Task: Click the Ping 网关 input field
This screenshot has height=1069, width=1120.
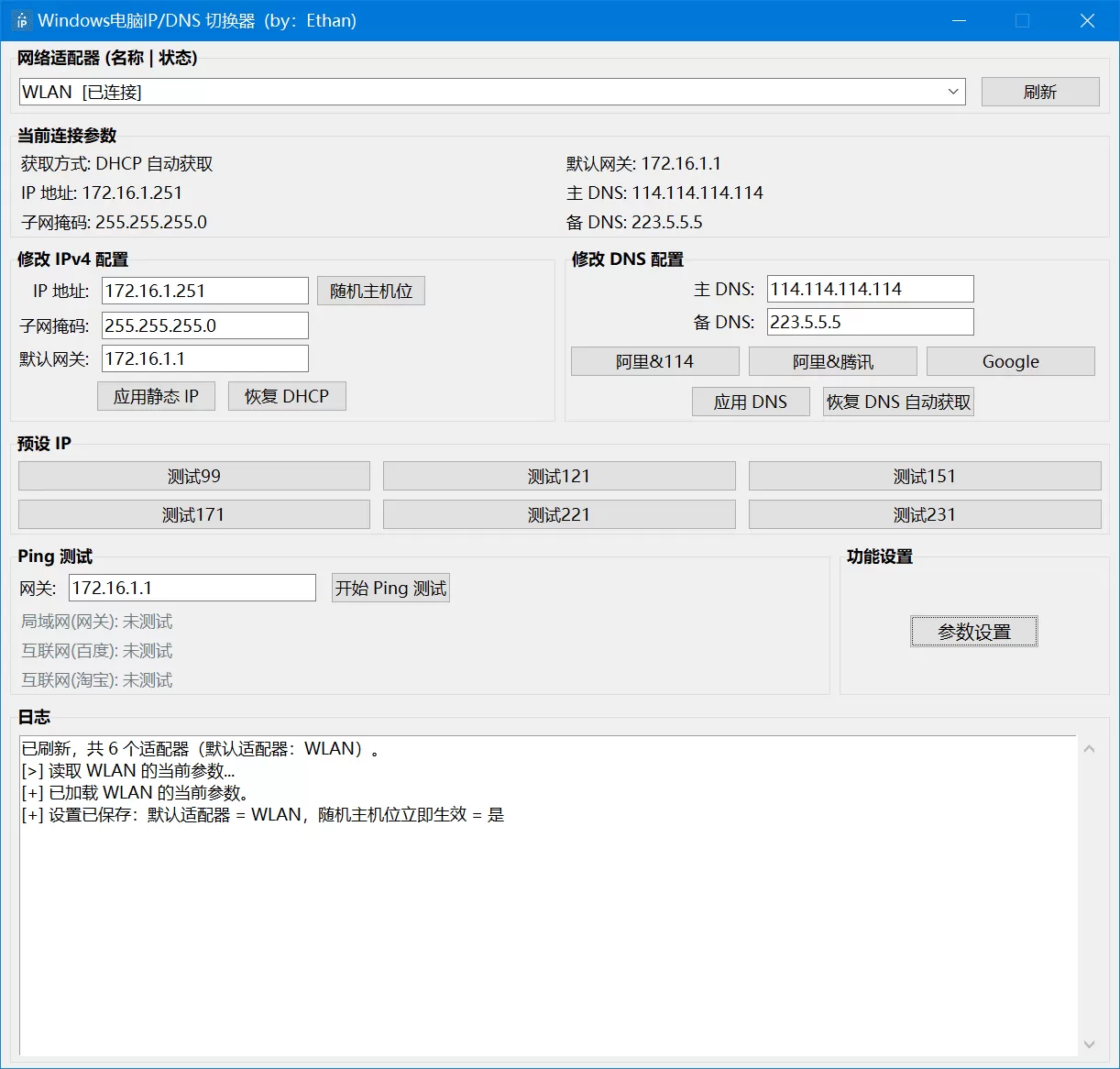Action: [x=192, y=588]
